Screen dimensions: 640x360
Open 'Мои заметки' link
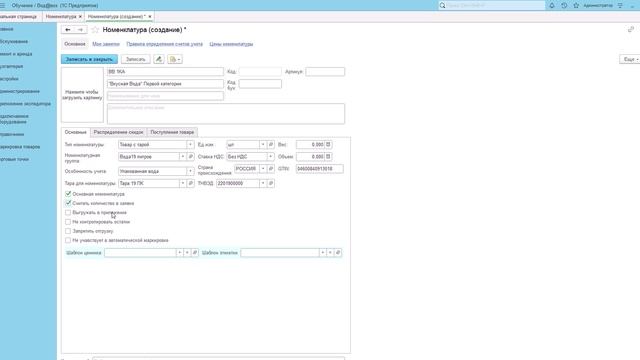106,44
